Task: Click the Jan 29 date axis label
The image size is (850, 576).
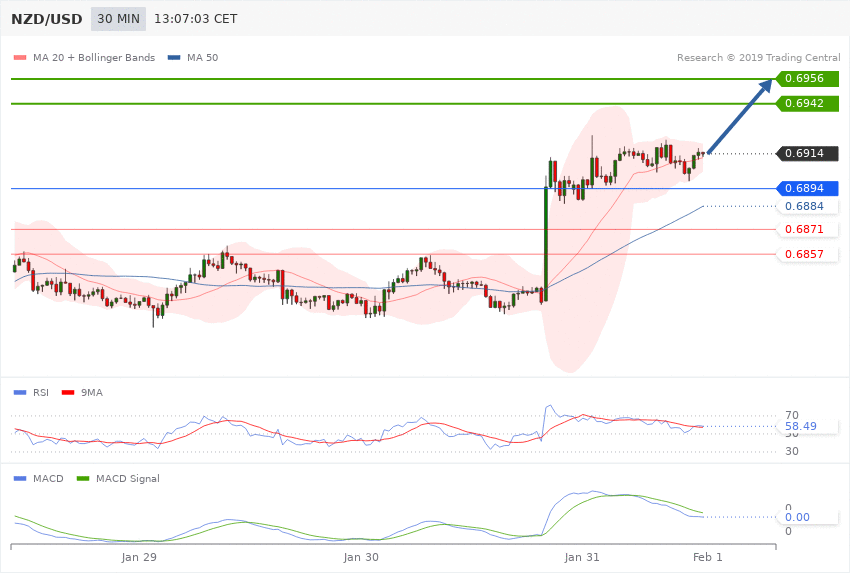Action: point(139,557)
